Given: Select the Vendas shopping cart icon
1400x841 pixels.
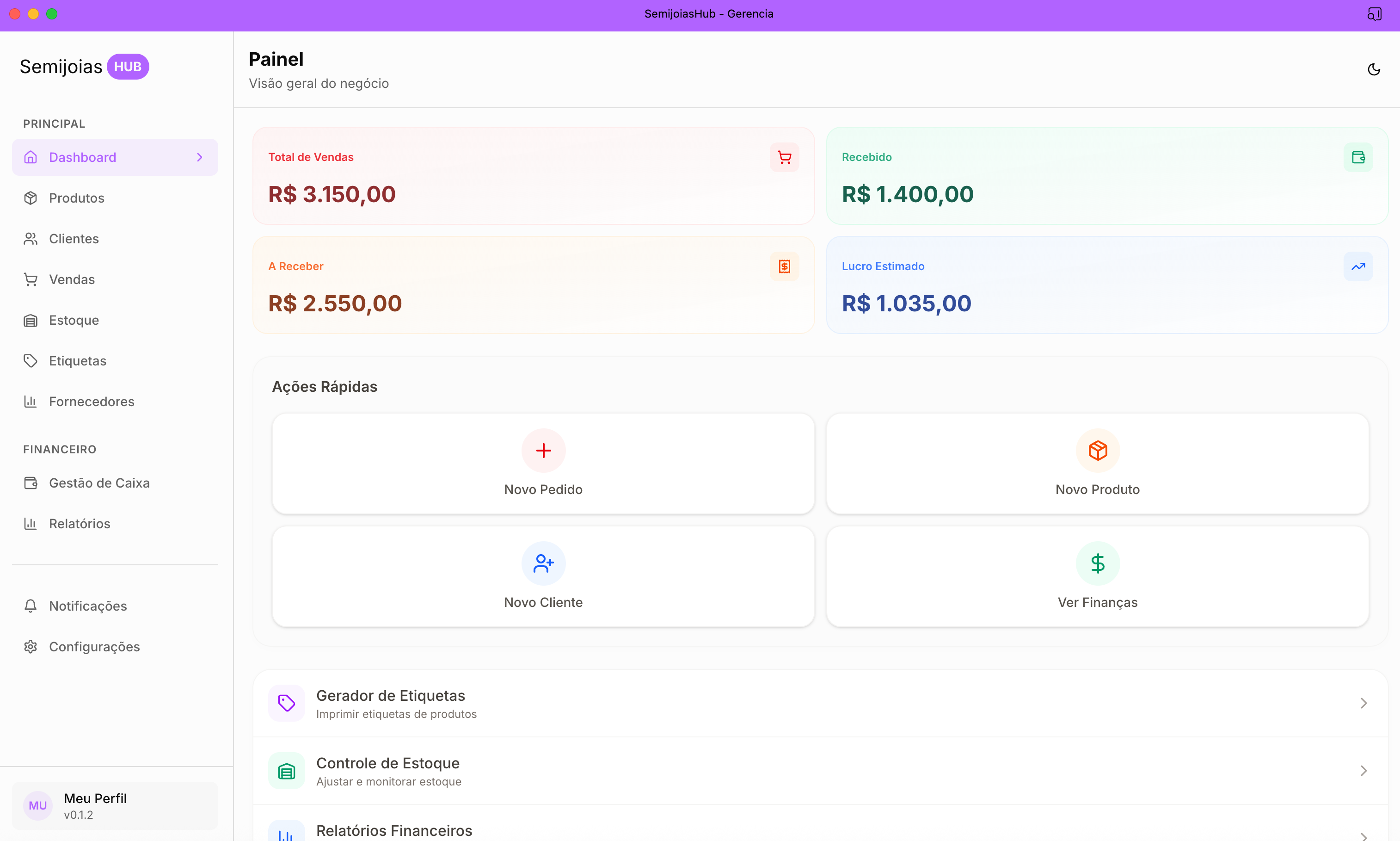Looking at the screenshot, I should [x=31, y=279].
